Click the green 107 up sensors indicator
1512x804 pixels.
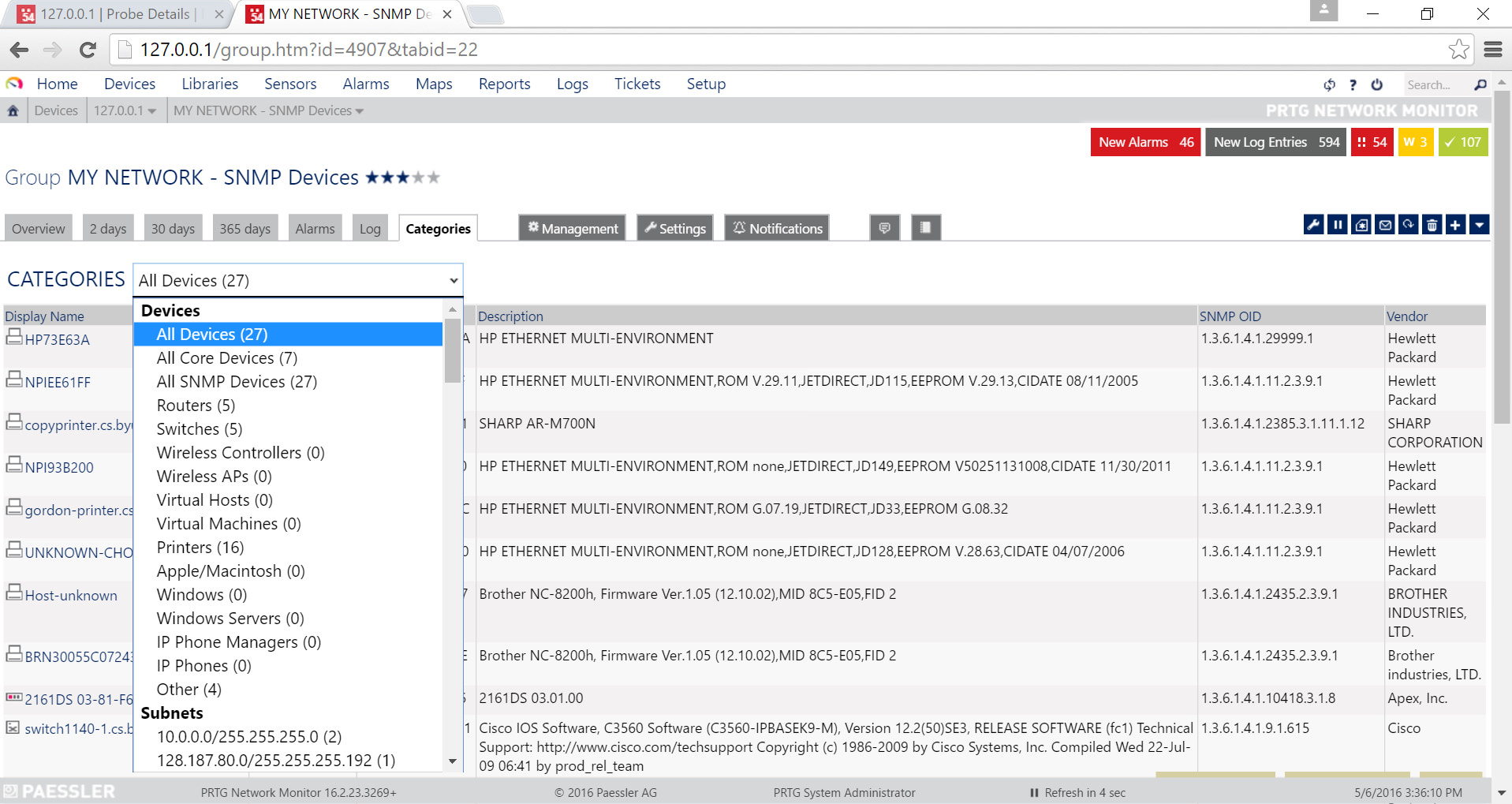pyautogui.click(x=1463, y=142)
